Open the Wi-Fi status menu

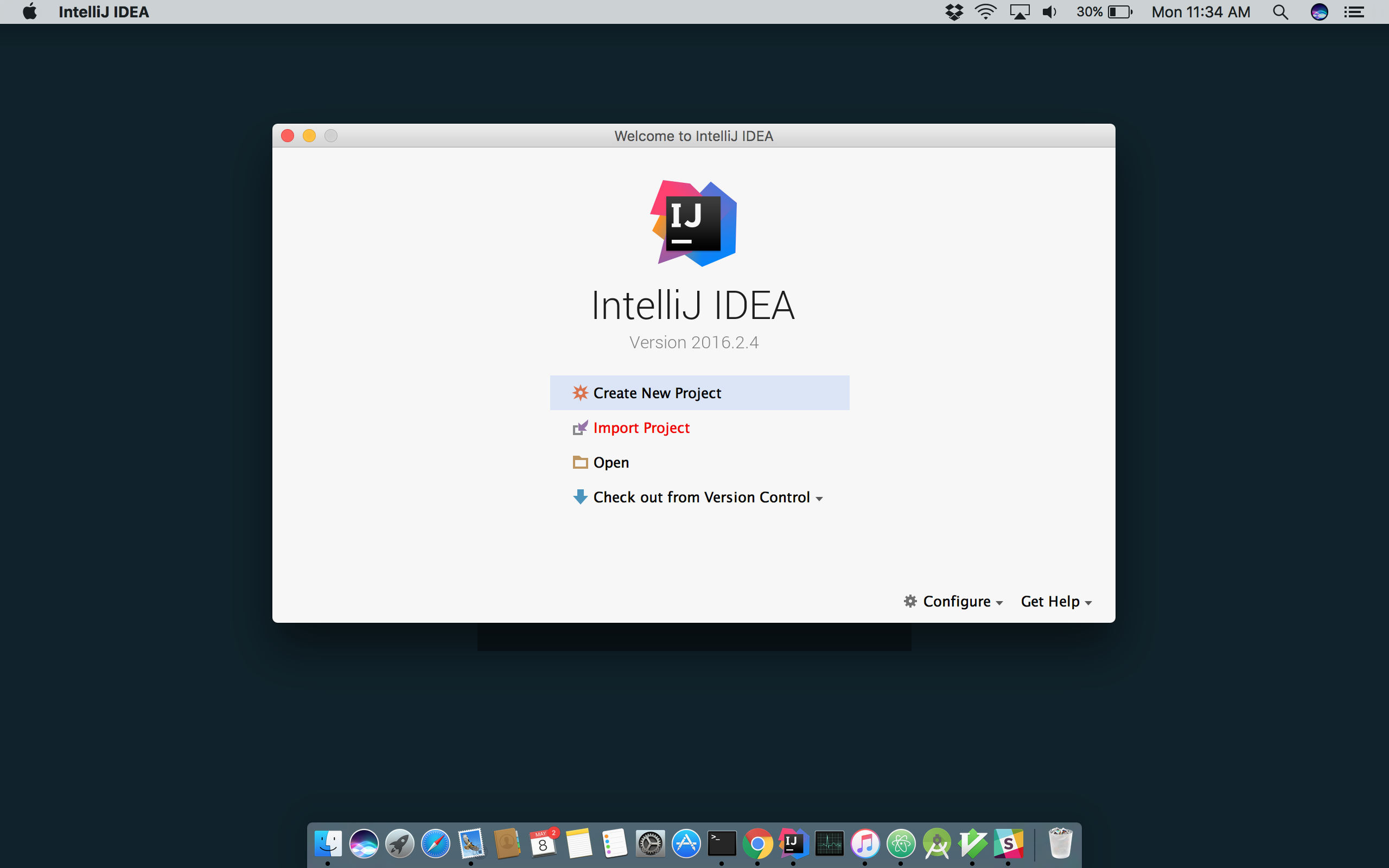(x=985, y=11)
